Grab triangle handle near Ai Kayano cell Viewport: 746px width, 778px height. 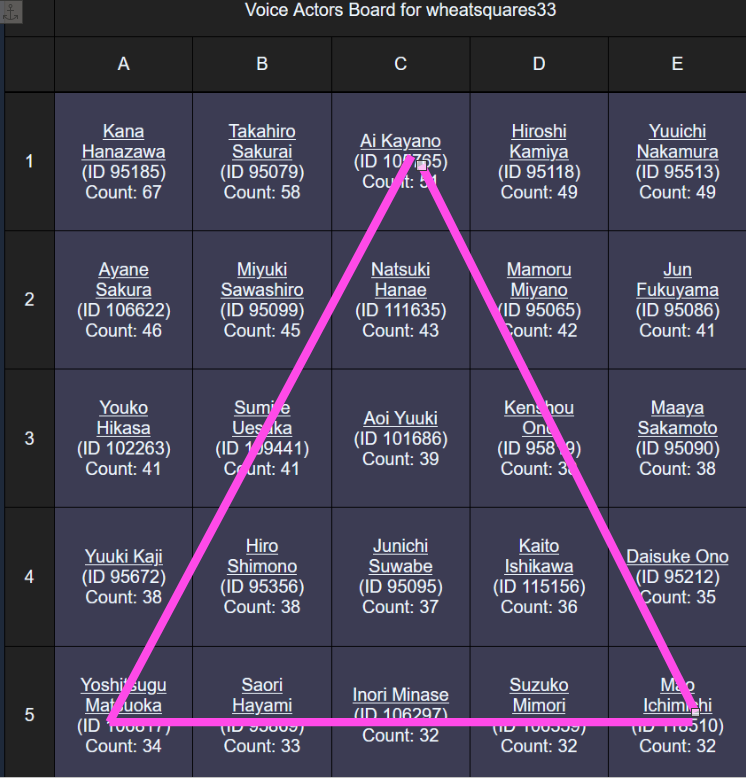pos(422,165)
